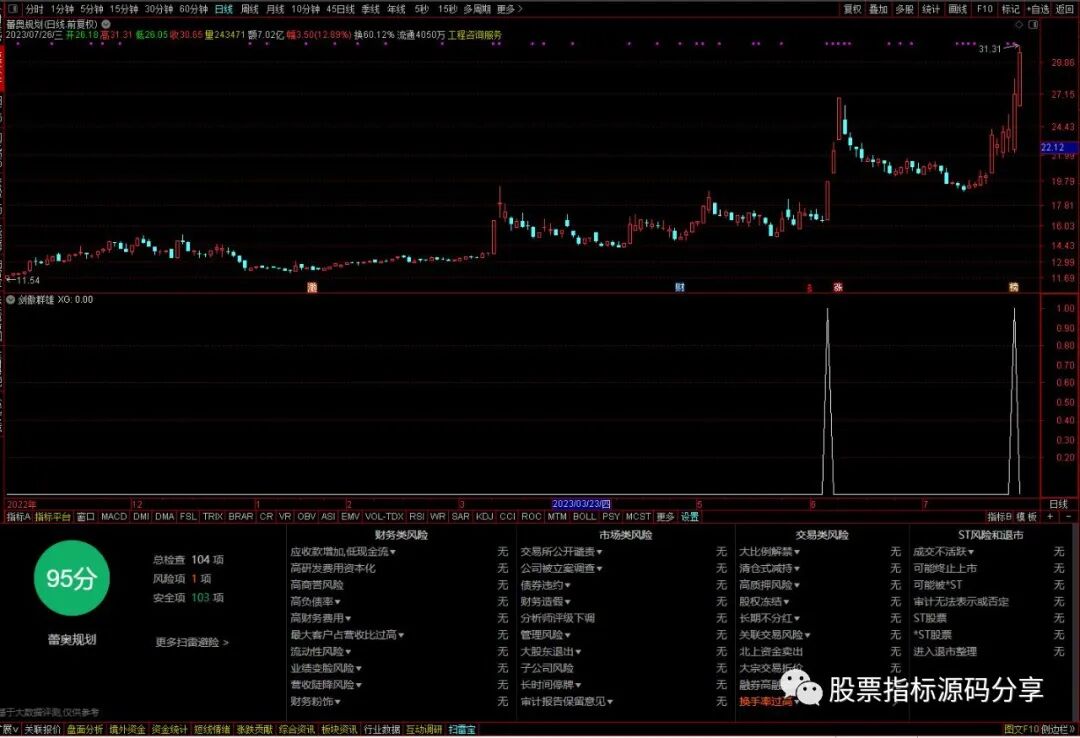Open 设置 indicator settings
This screenshot has height=738, width=1080.
(689, 517)
